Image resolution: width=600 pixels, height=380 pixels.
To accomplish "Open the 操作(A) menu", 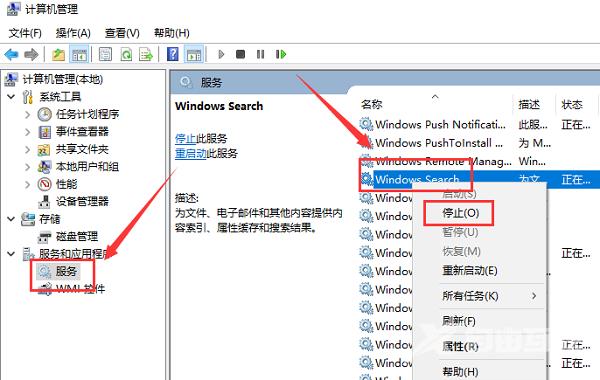I will (x=73, y=33).
